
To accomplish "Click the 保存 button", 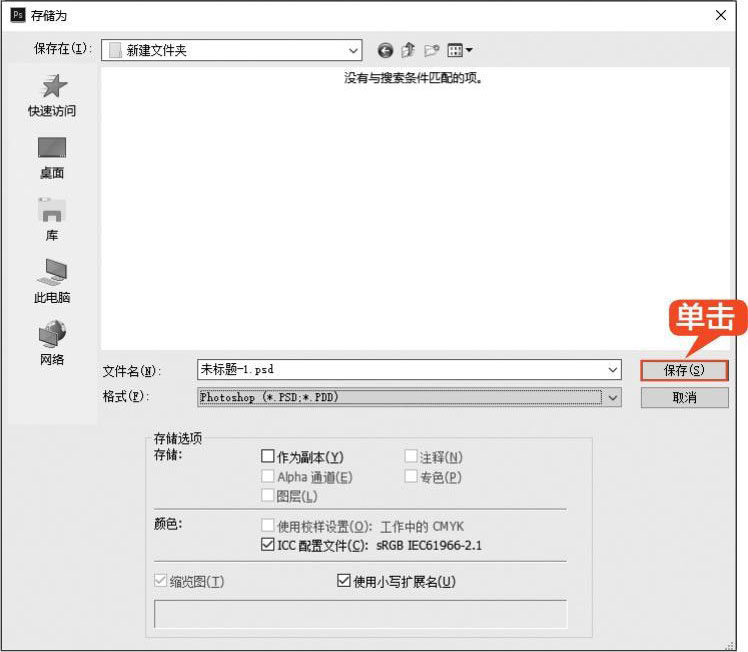I will [684, 370].
